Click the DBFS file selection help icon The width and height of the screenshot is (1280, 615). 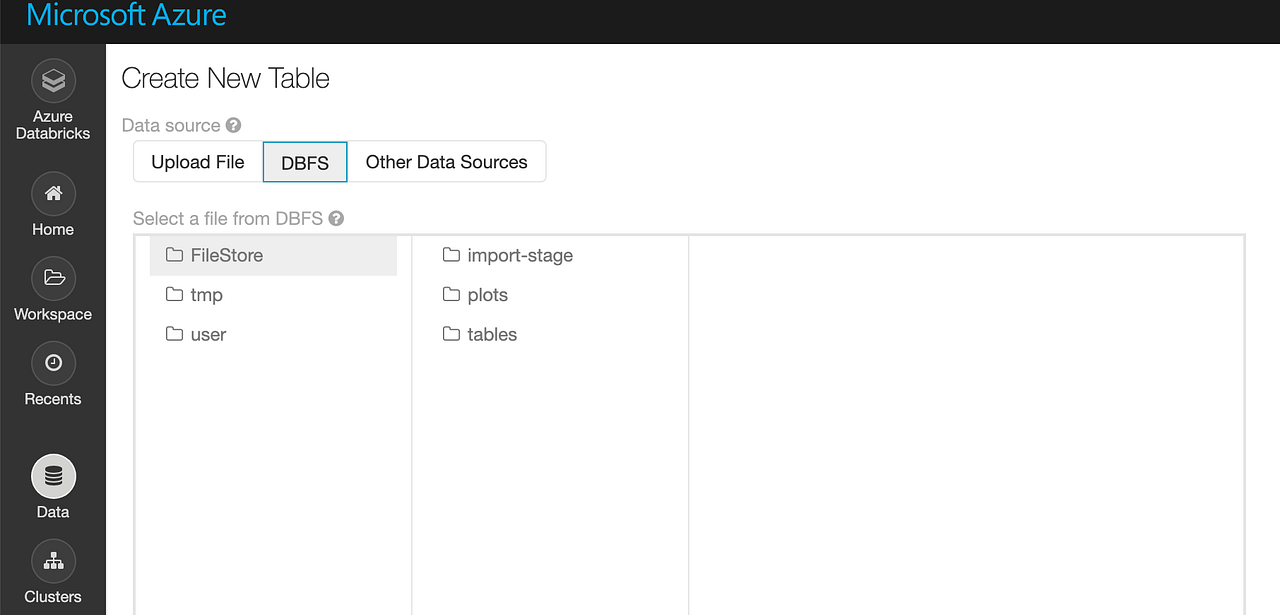point(336,218)
